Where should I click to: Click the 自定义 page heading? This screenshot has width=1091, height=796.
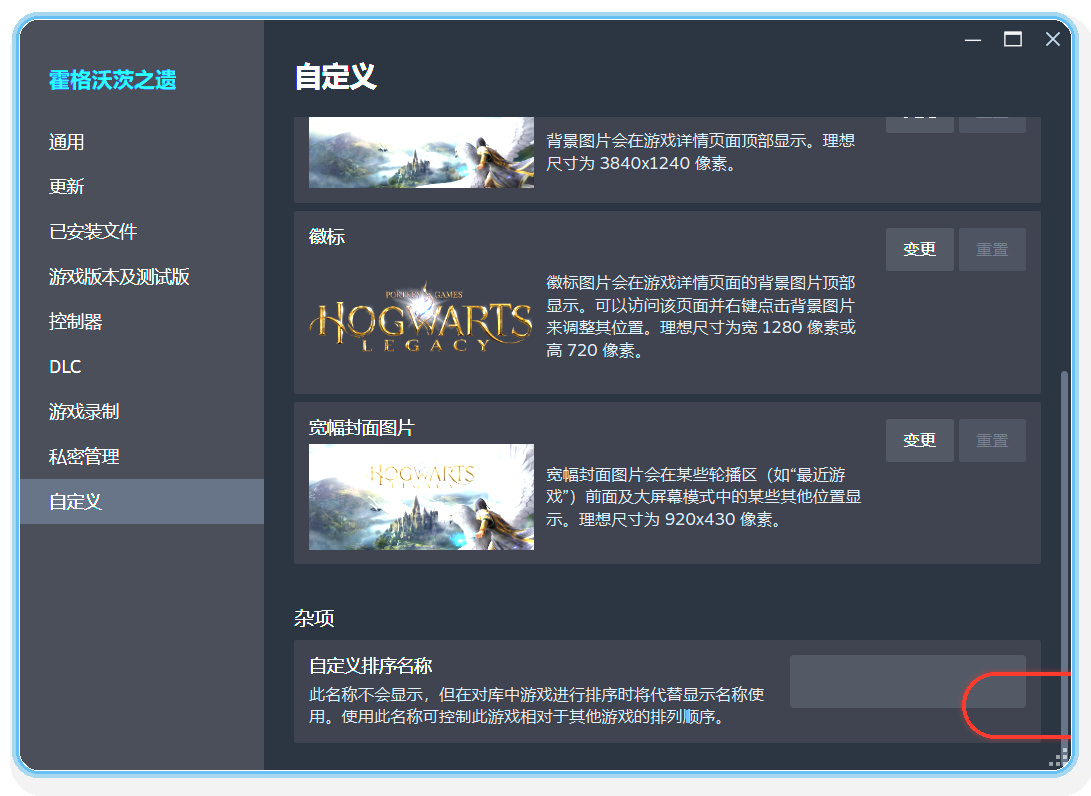335,77
